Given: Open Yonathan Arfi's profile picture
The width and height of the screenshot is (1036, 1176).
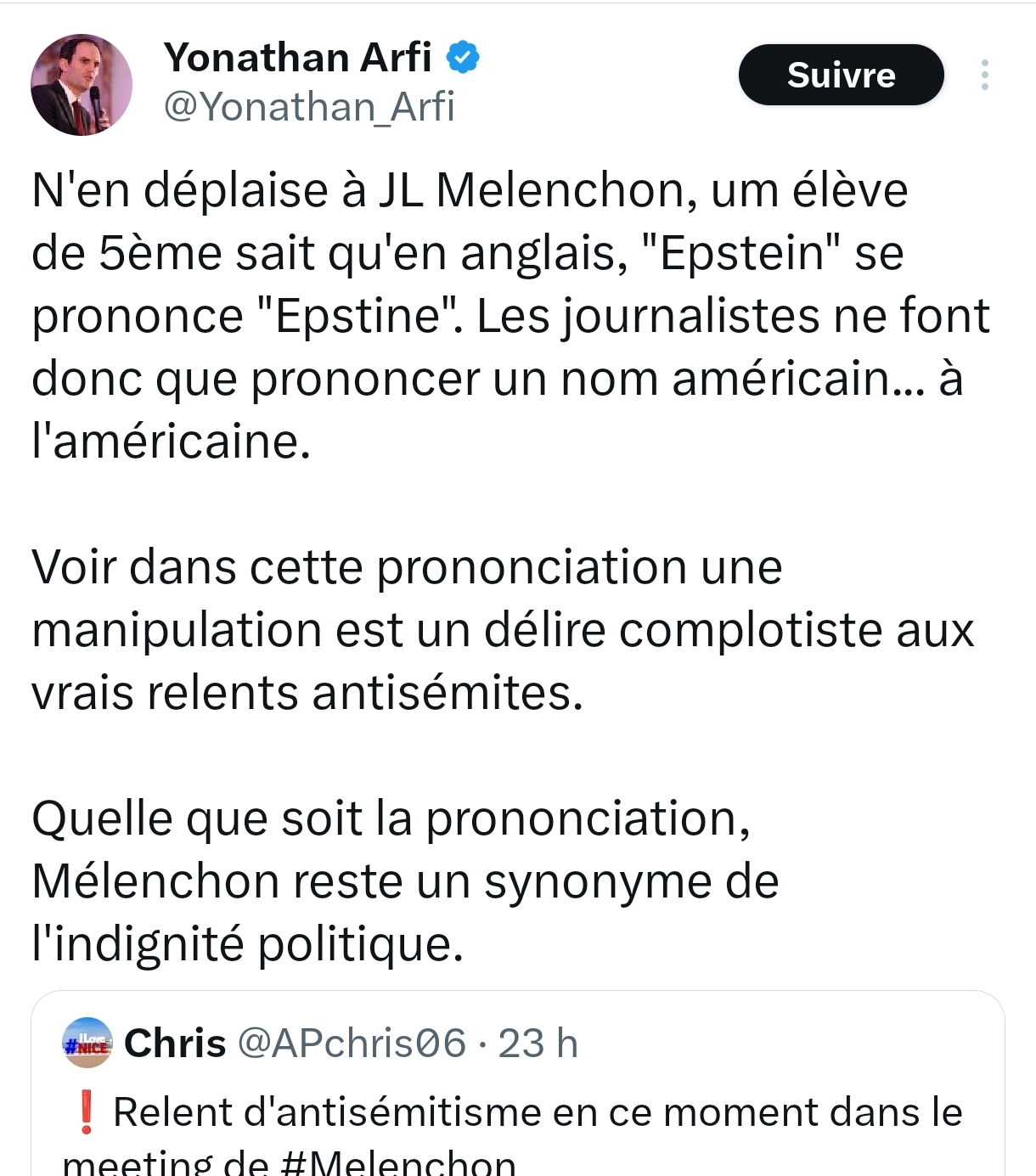Looking at the screenshot, I should click(x=82, y=84).
